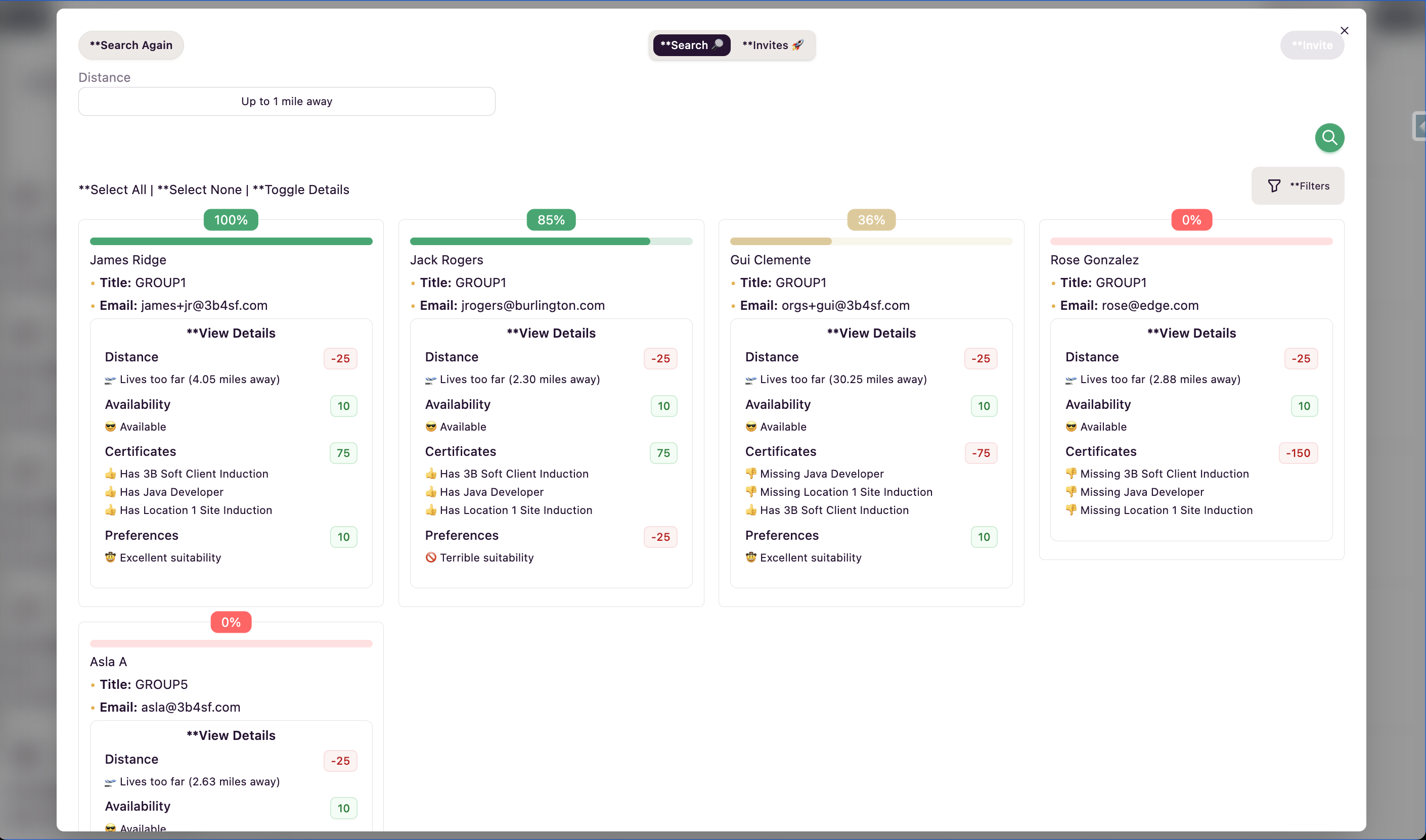Click the 36% score badge for Gui Clemente
Viewport: 1426px width, 840px height.
pyautogui.click(x=870, y=220)
